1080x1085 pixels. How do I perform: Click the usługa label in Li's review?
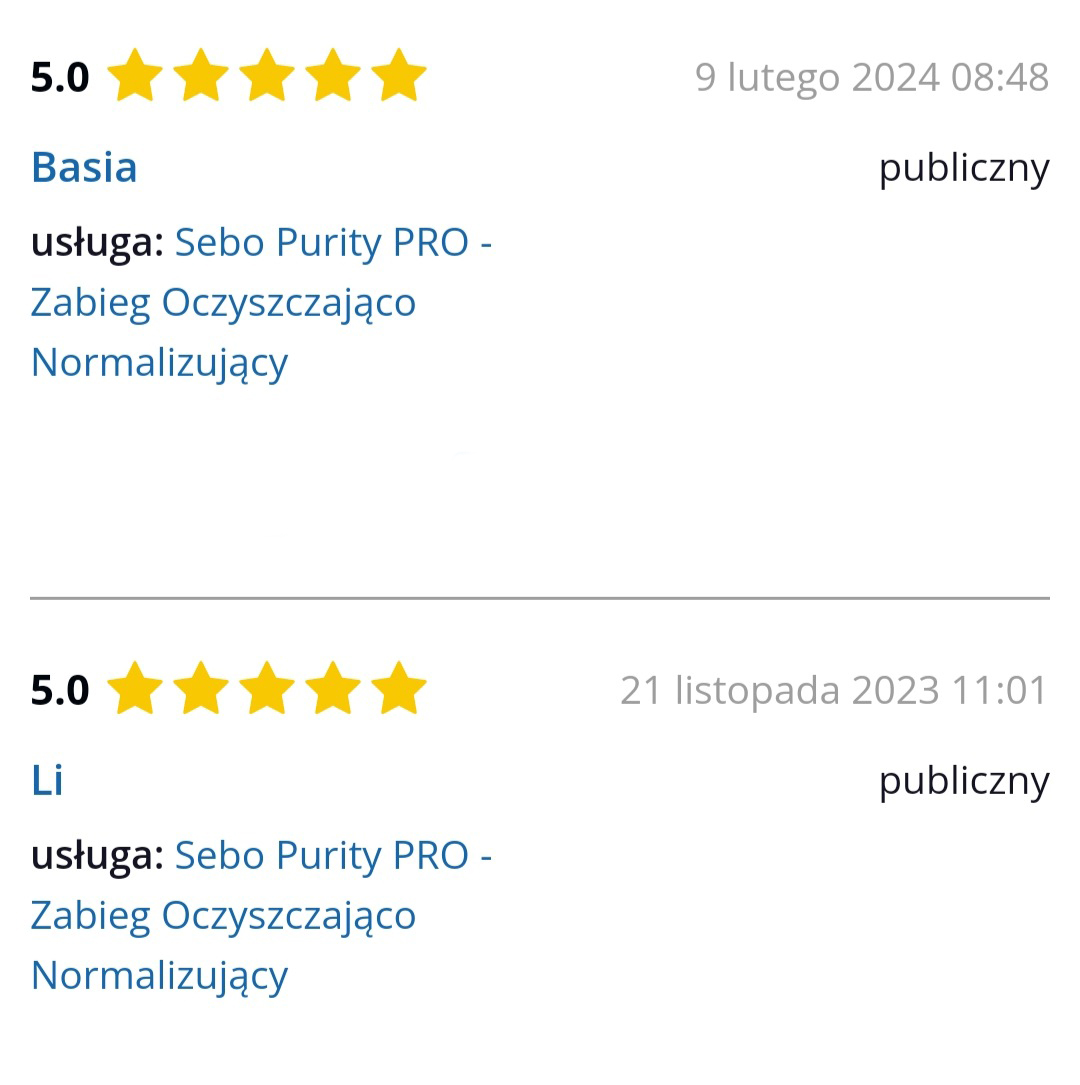pos(96,855)
